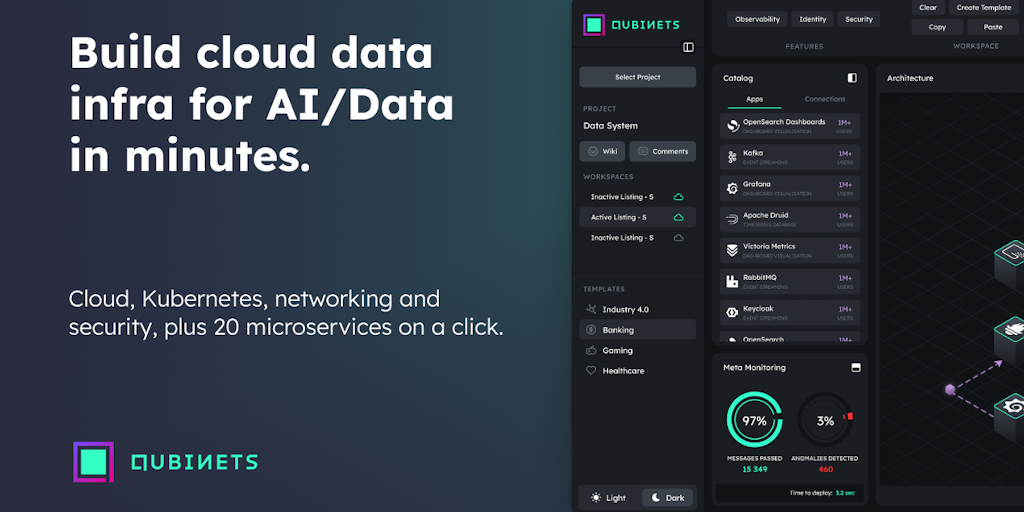Minimize the Meta Monitoring panel
Viewport: 1024px width, 512px height.
coord(856,368)
